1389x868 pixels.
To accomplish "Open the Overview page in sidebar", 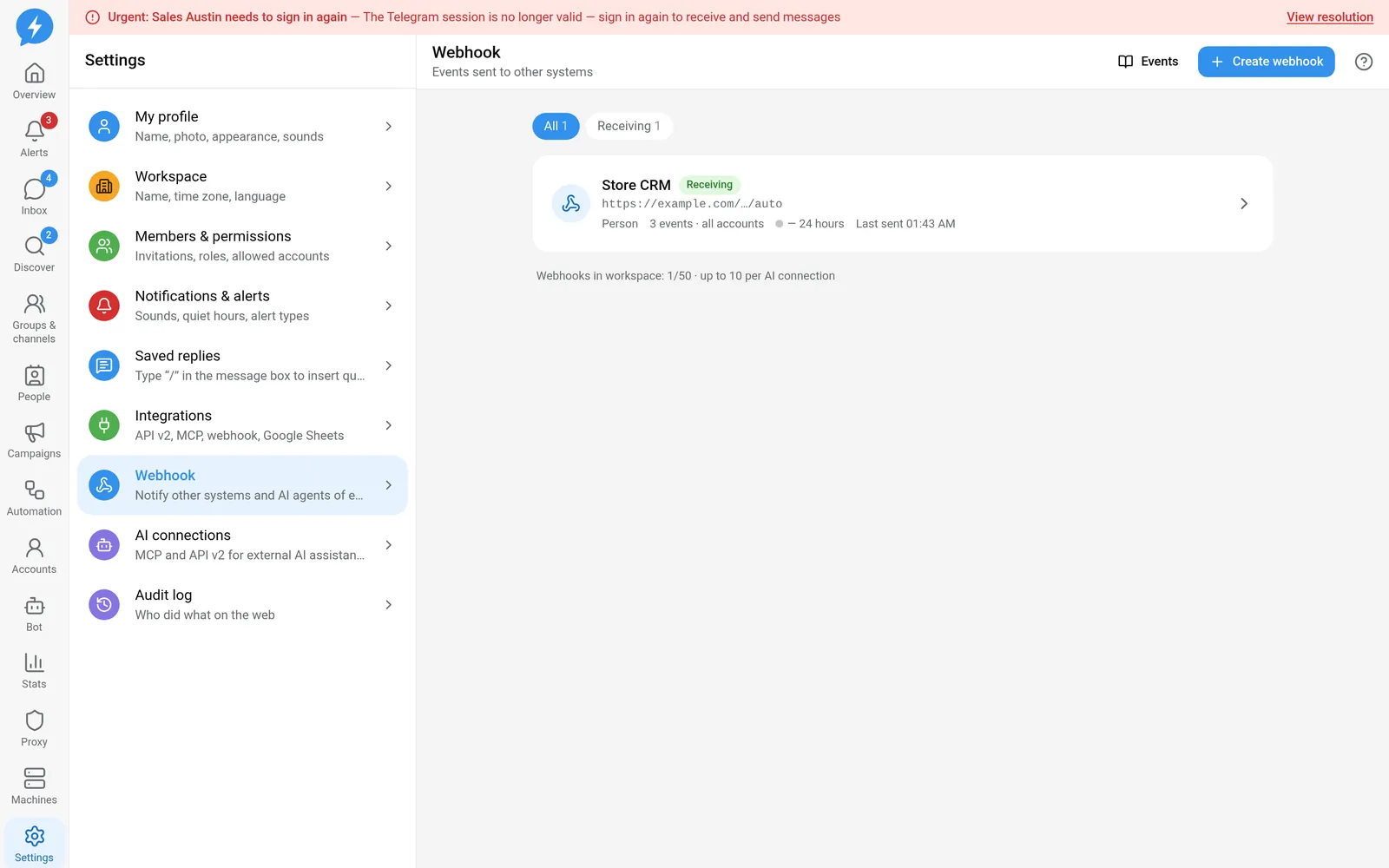I will click(34, 82).
